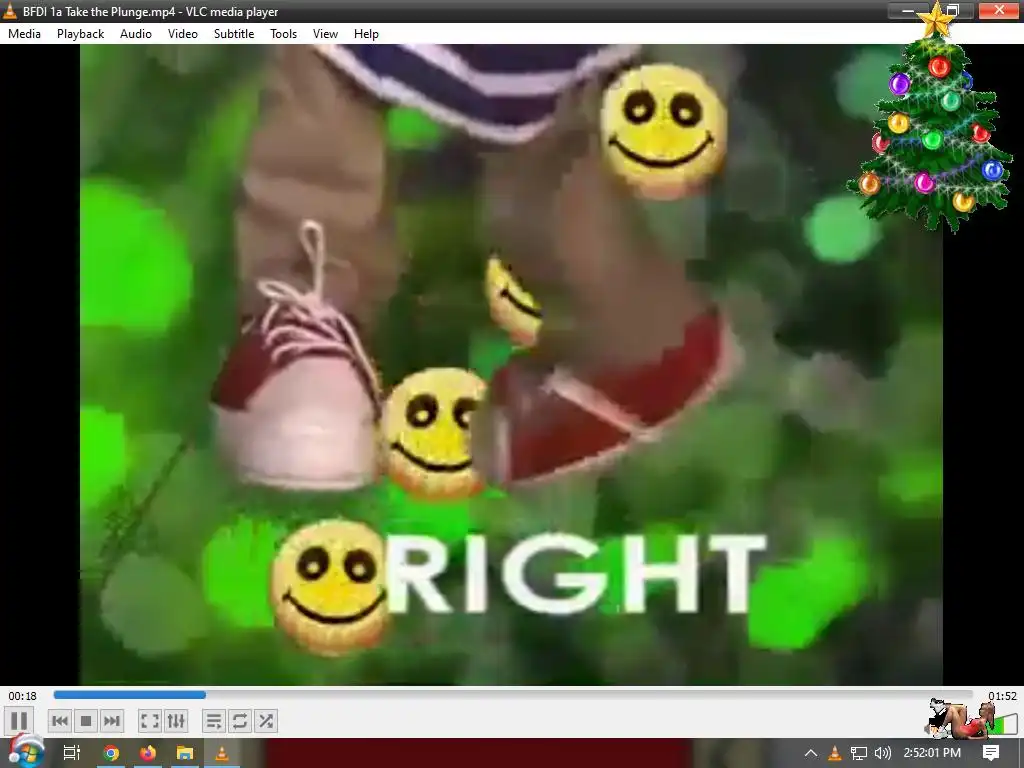Image resolution: width=1024 pixels, height=768 pixels.
Task: Click the elapsed time 00:18 label
Action: point(22,696)
